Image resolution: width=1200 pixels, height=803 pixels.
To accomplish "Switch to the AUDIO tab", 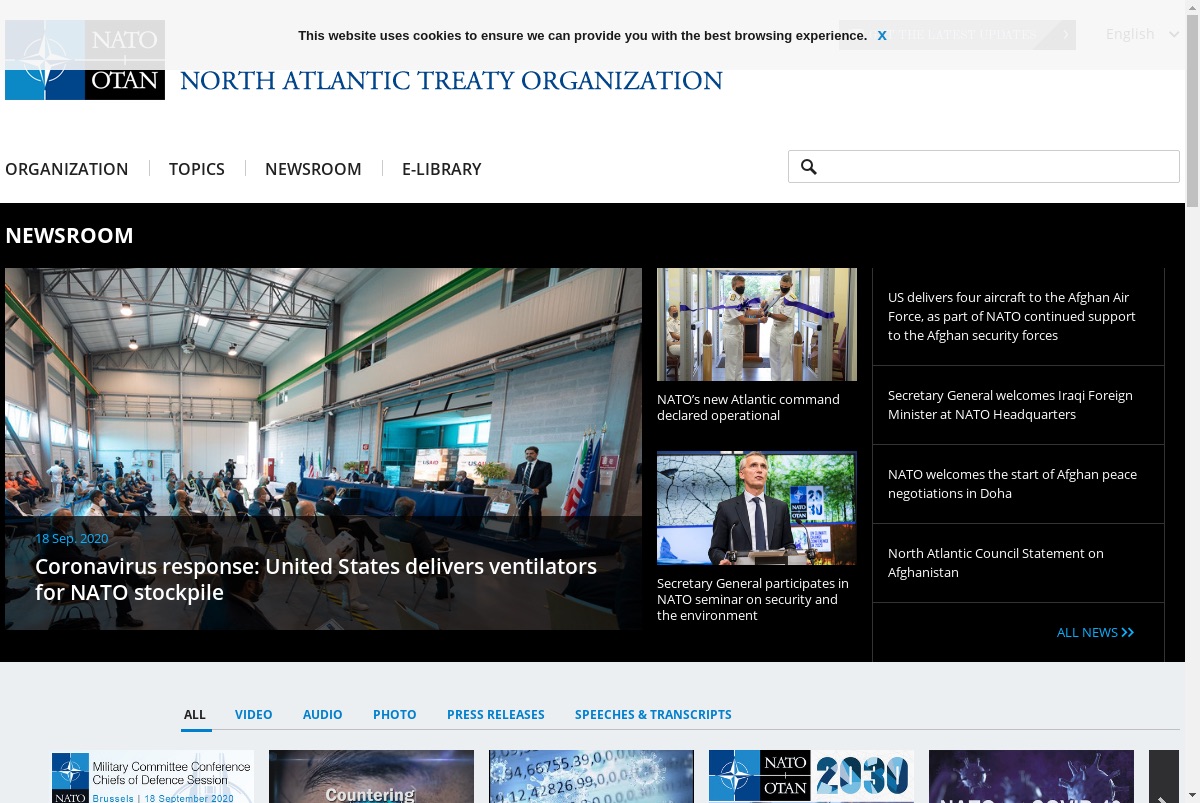I will [323, 714].
